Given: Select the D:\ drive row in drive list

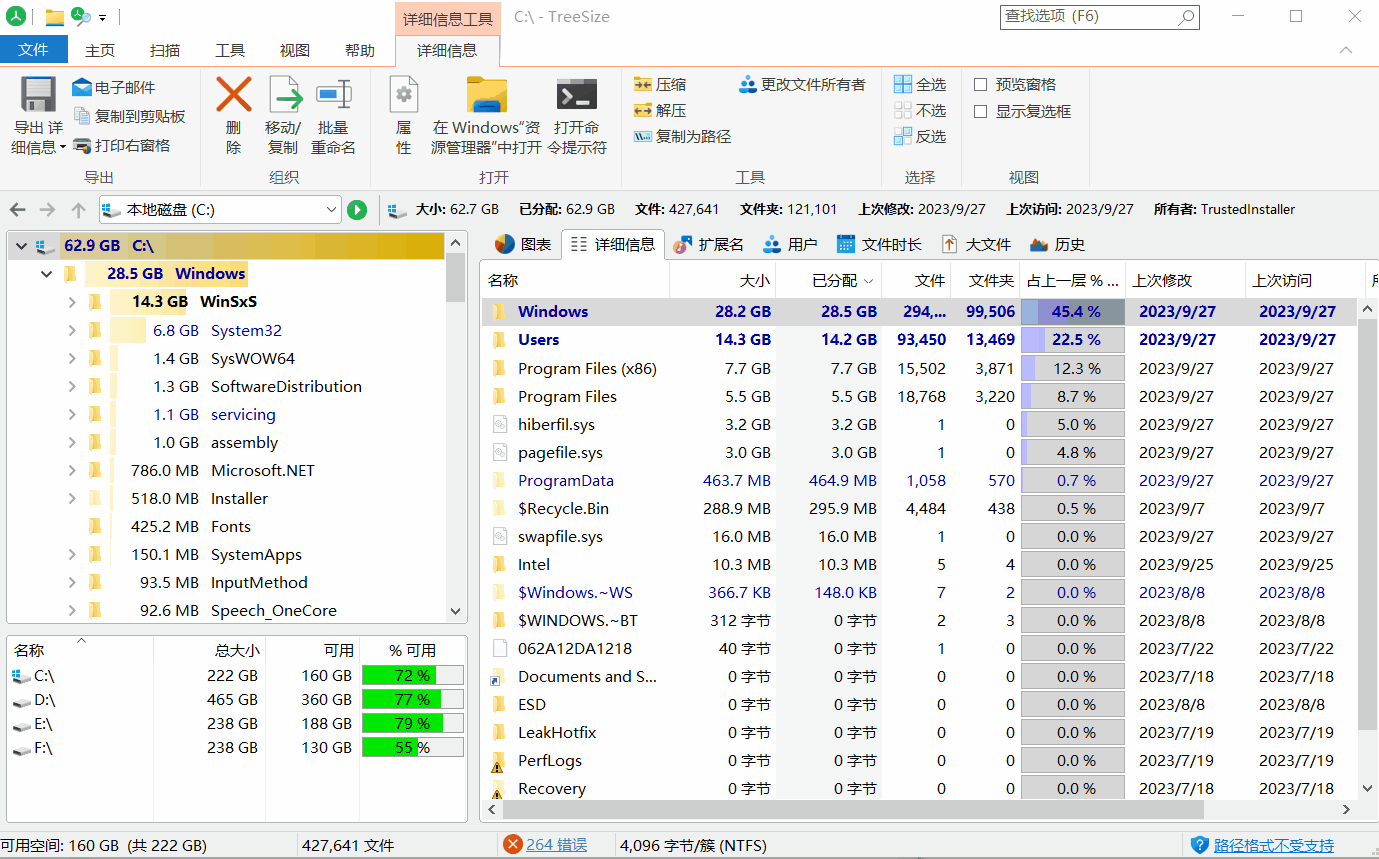Looking at the screenshot, I should pos(237,700).
